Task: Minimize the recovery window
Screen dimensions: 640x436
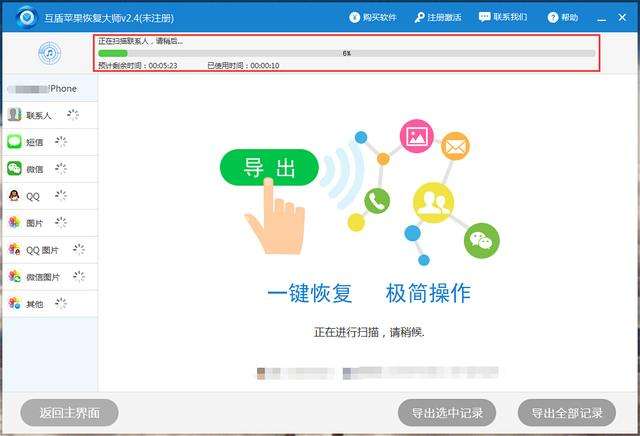Action: [601, 18]
